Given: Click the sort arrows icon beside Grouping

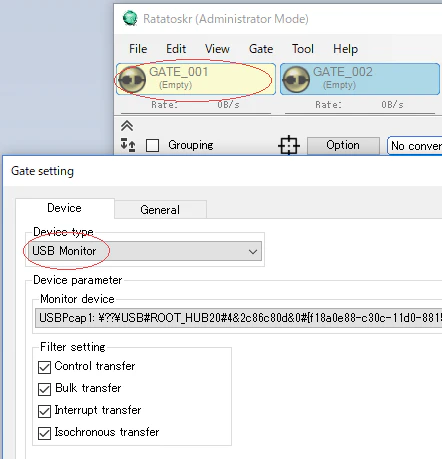Looking at the screenshot, I should tap(128, 145).
